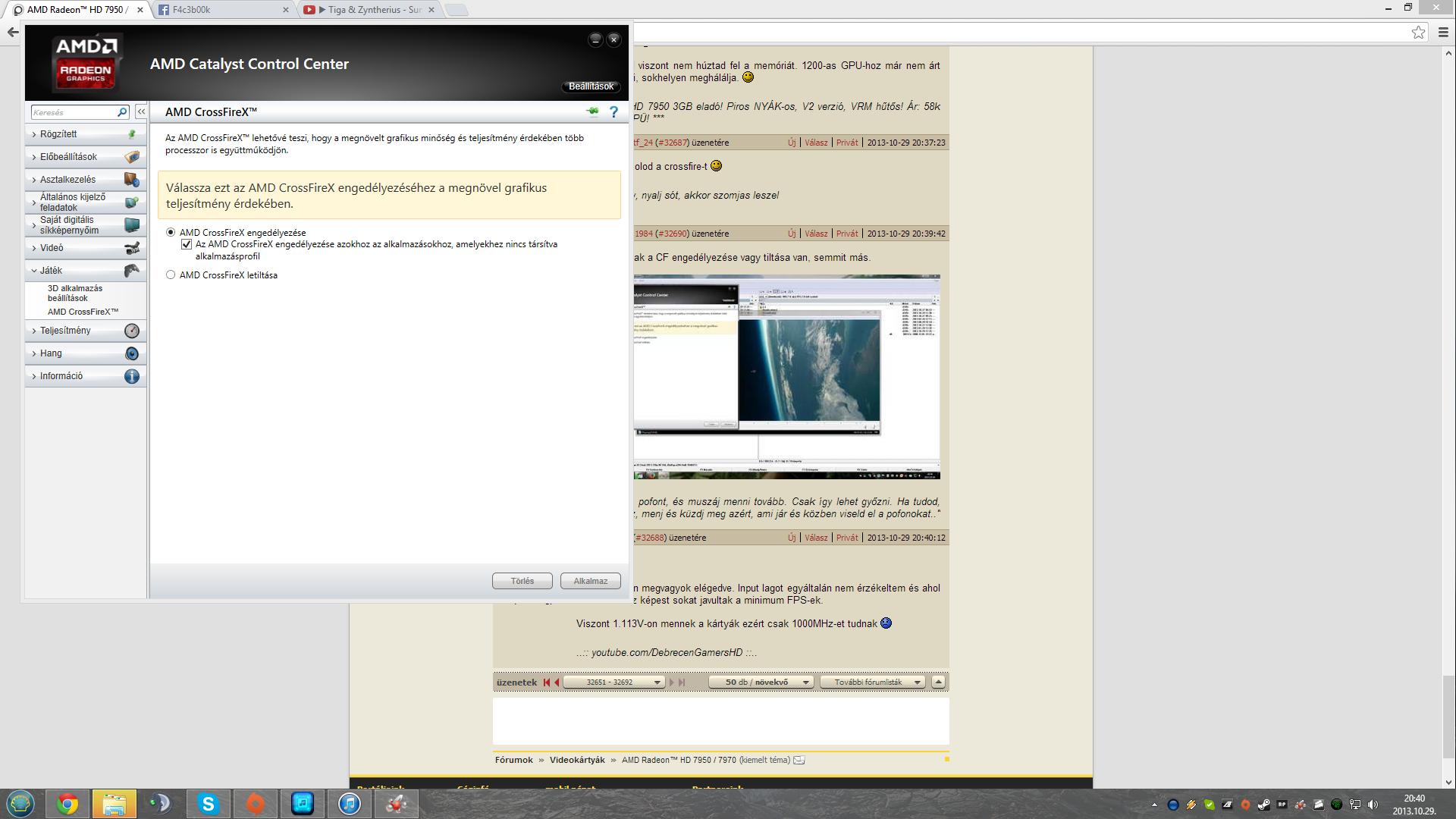
Task: Select AMD CrossFireX letiltása radio option
Action: (x=171, y=275)
